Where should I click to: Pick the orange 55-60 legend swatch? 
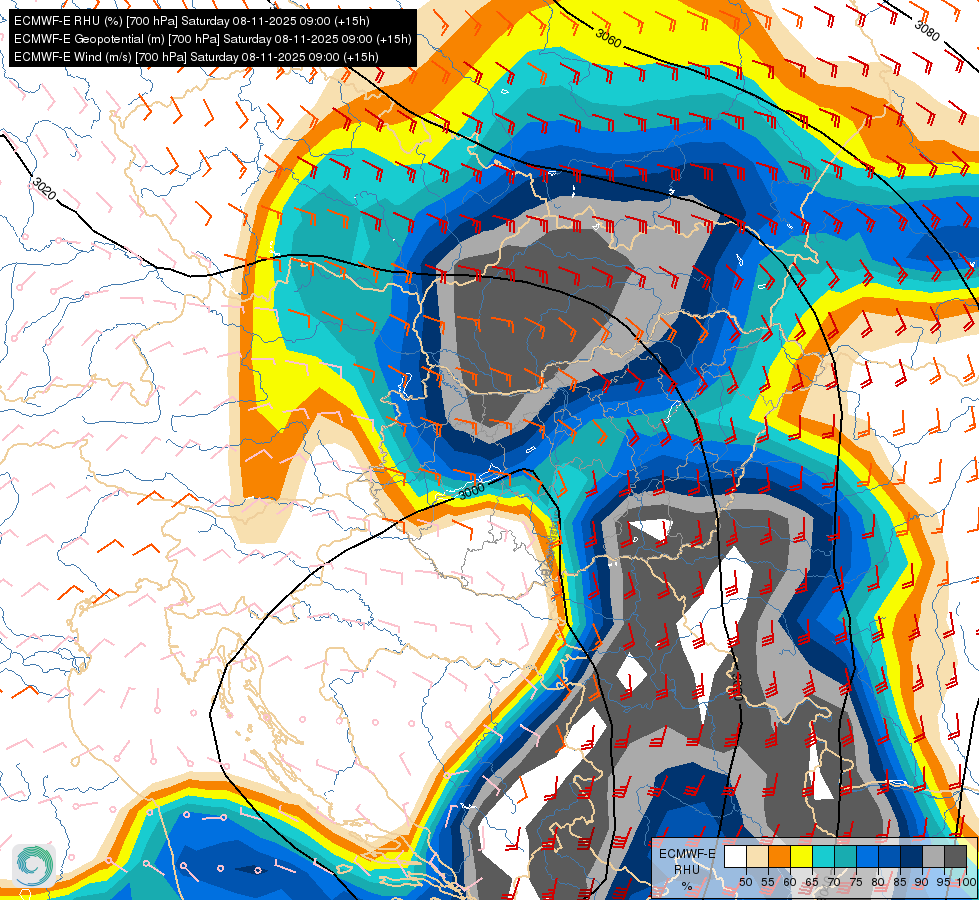779,856
